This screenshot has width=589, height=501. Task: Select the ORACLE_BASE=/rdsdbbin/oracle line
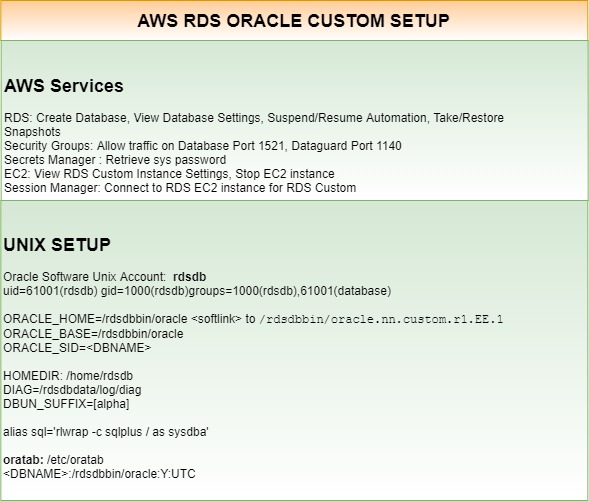[x=93, y=333]
